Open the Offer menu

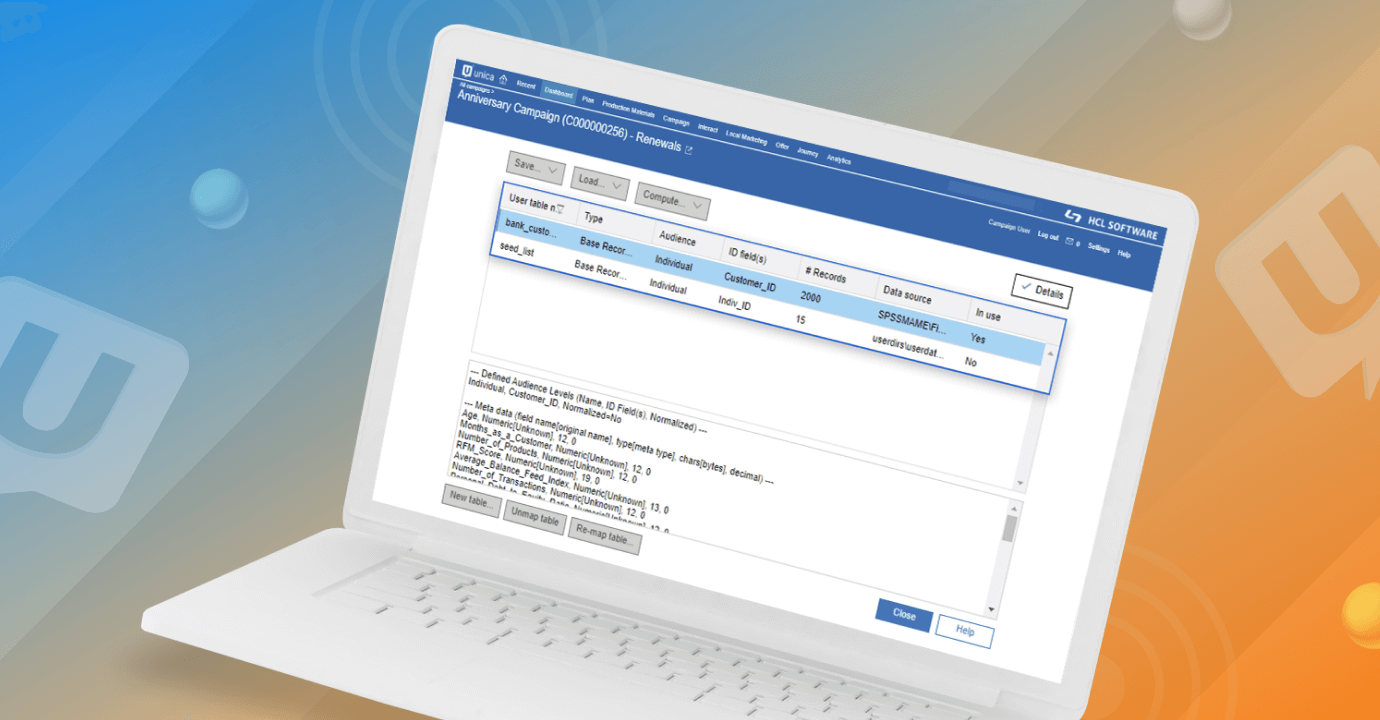tap(782, 145)
